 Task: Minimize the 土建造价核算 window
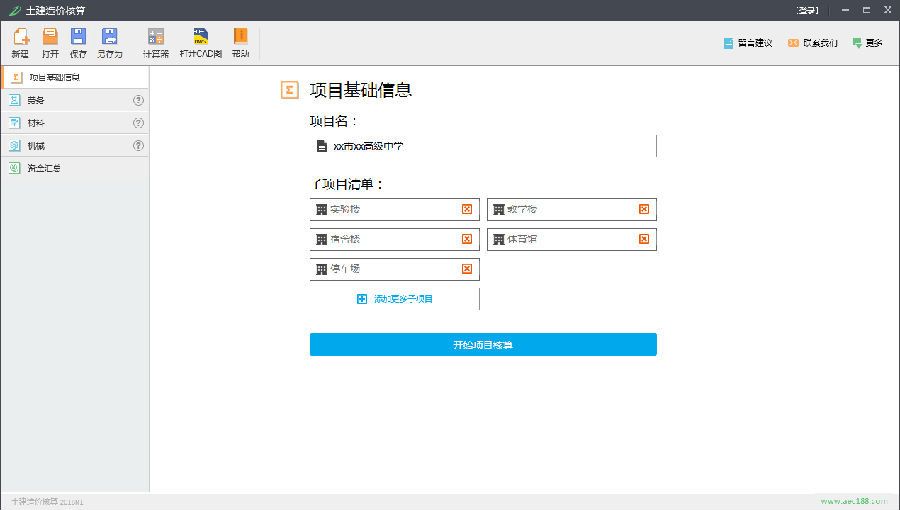(x=845, y=10)
